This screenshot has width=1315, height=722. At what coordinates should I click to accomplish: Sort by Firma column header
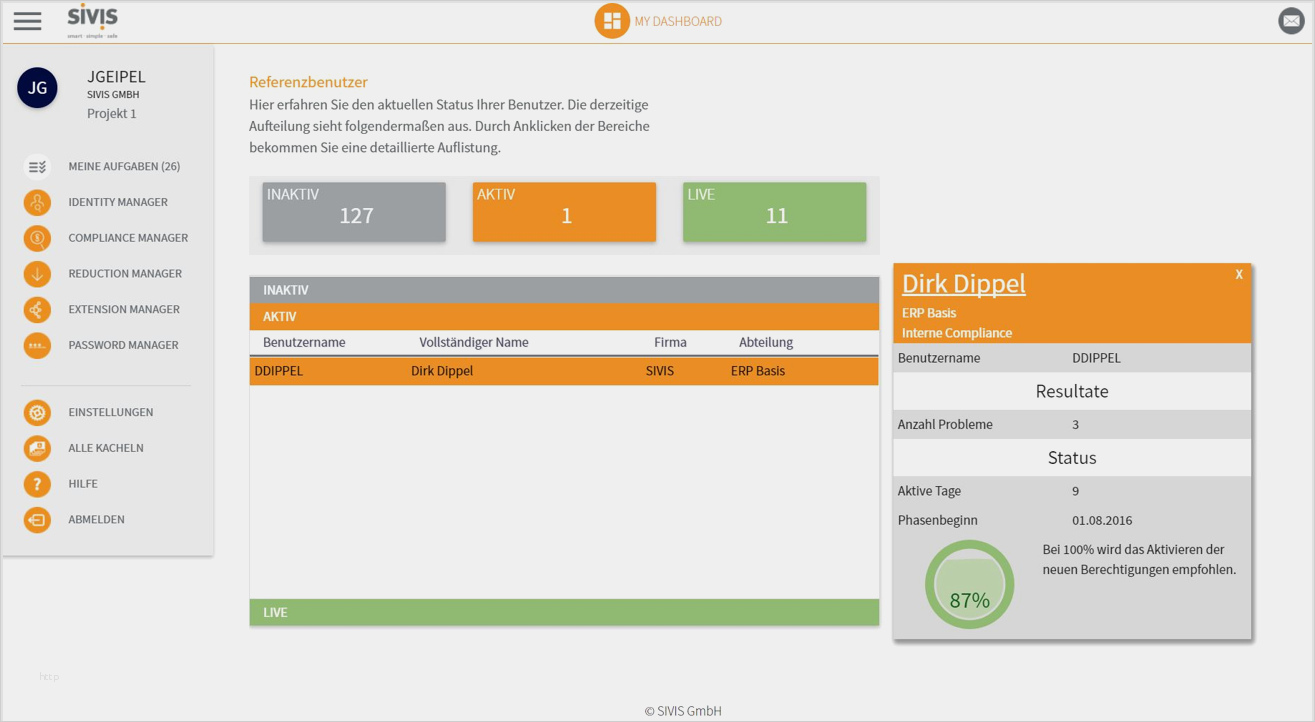coord(670,342)
